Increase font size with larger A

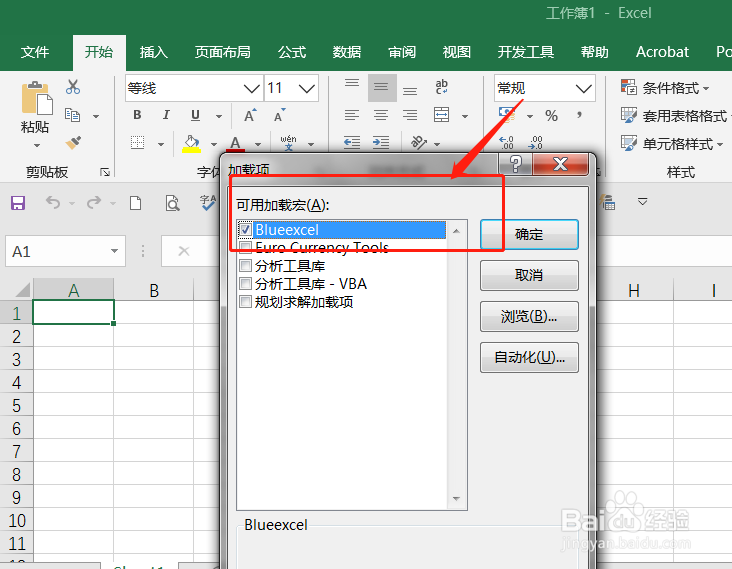tap(250, 115)
